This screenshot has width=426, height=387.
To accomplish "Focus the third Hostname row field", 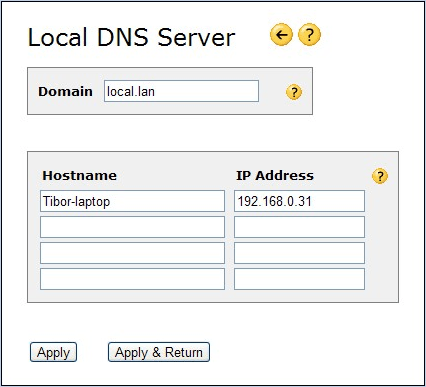I will click(132, 253).
